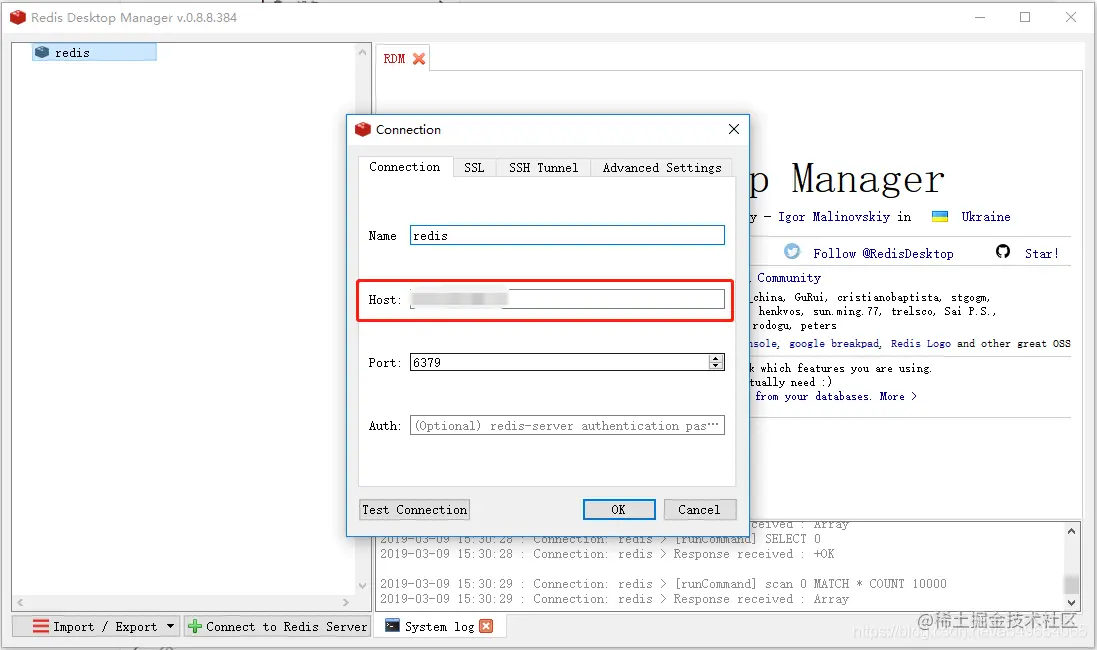
Task: Click the Twitter bird icon
Action: (x=791, y=252)
